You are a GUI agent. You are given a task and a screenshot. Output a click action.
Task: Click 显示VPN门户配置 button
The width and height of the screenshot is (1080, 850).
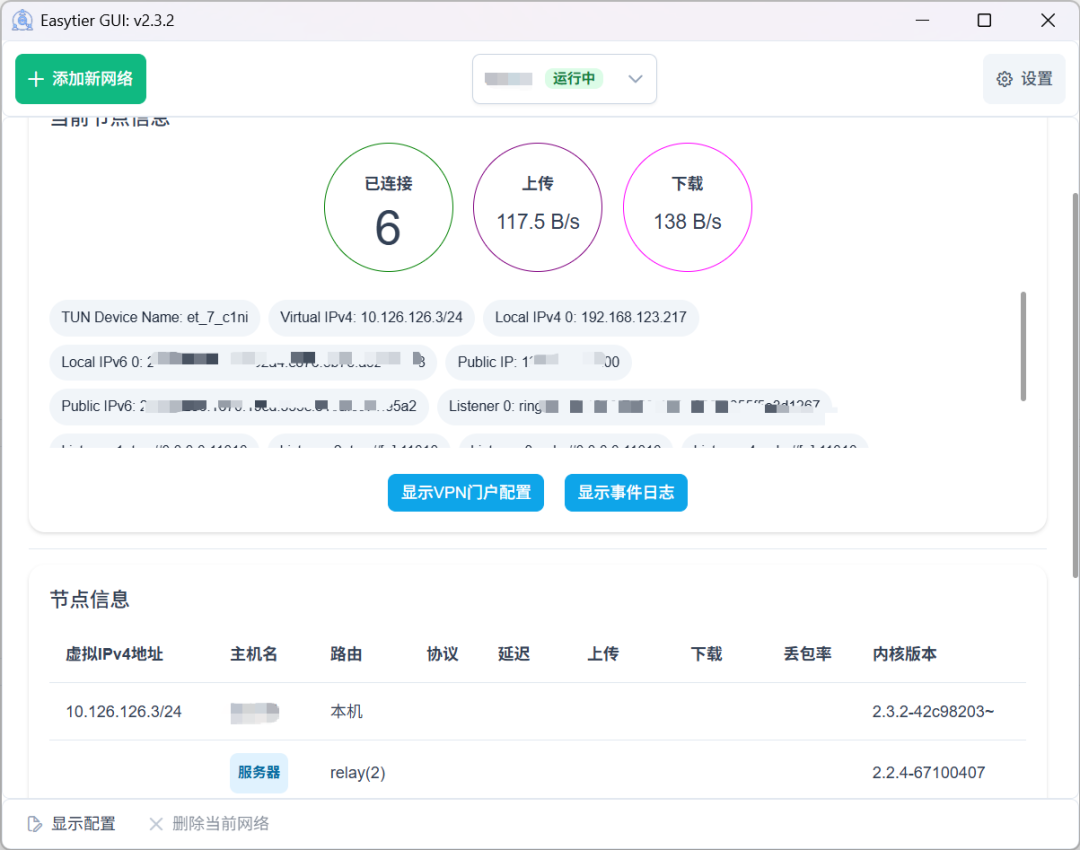[466, 493]
